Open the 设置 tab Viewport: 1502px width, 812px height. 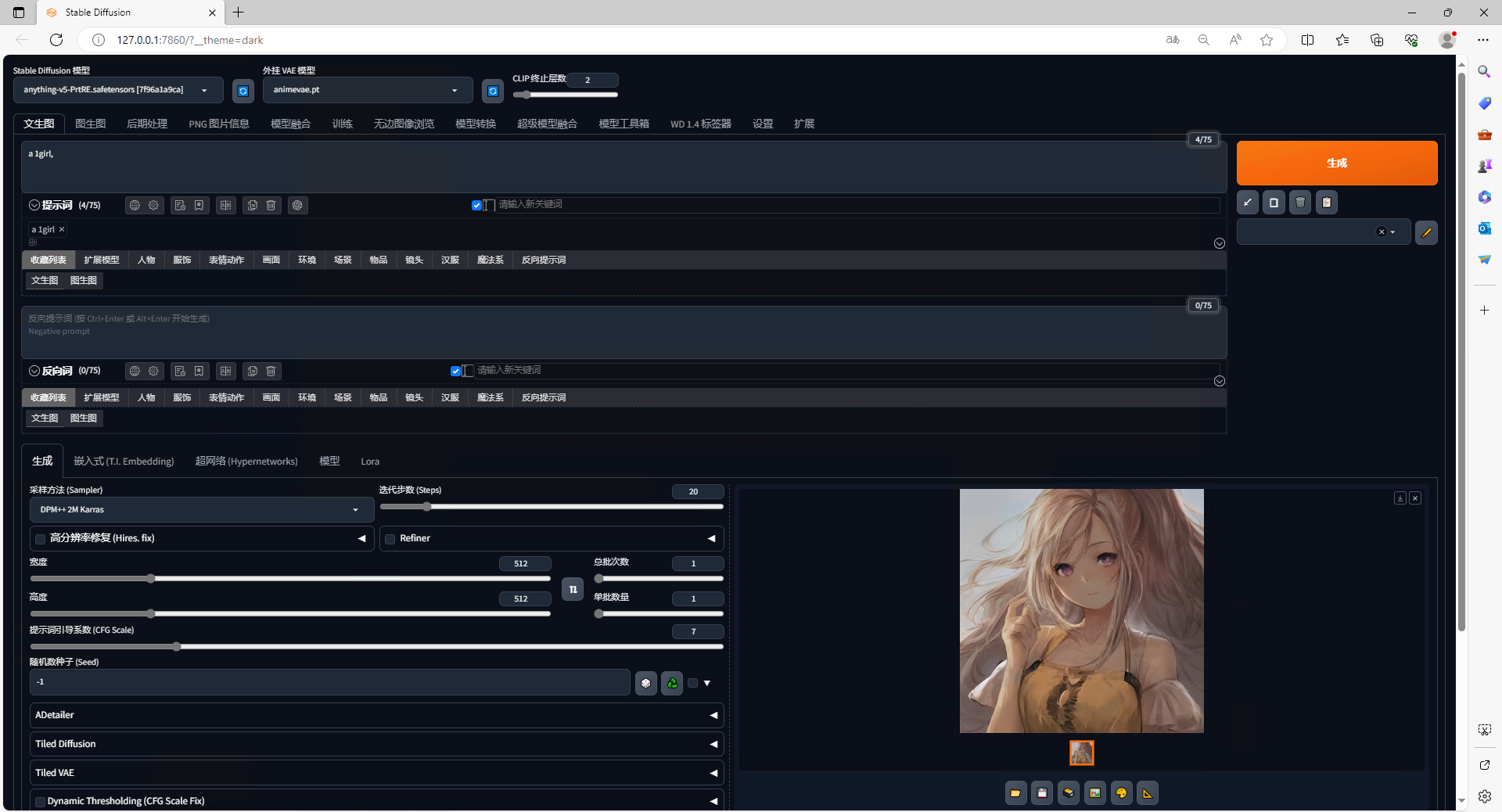click(x=763, y=124)
